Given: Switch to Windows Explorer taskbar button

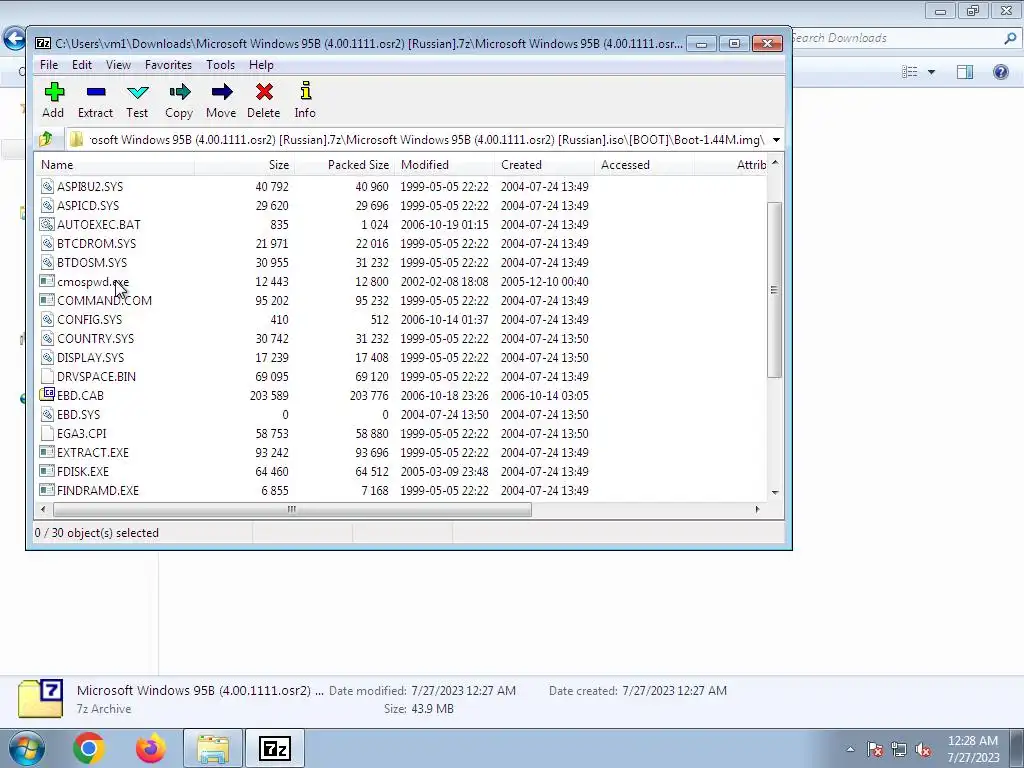Looking at the screenshot, I should (213, 748).
